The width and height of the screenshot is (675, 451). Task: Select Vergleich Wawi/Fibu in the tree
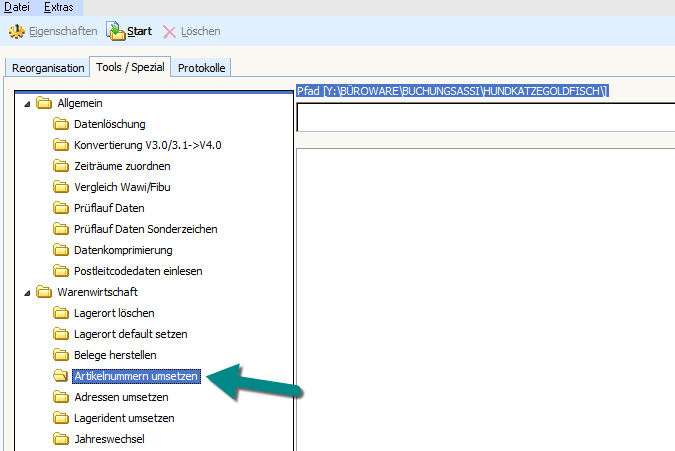click(128, 187)
